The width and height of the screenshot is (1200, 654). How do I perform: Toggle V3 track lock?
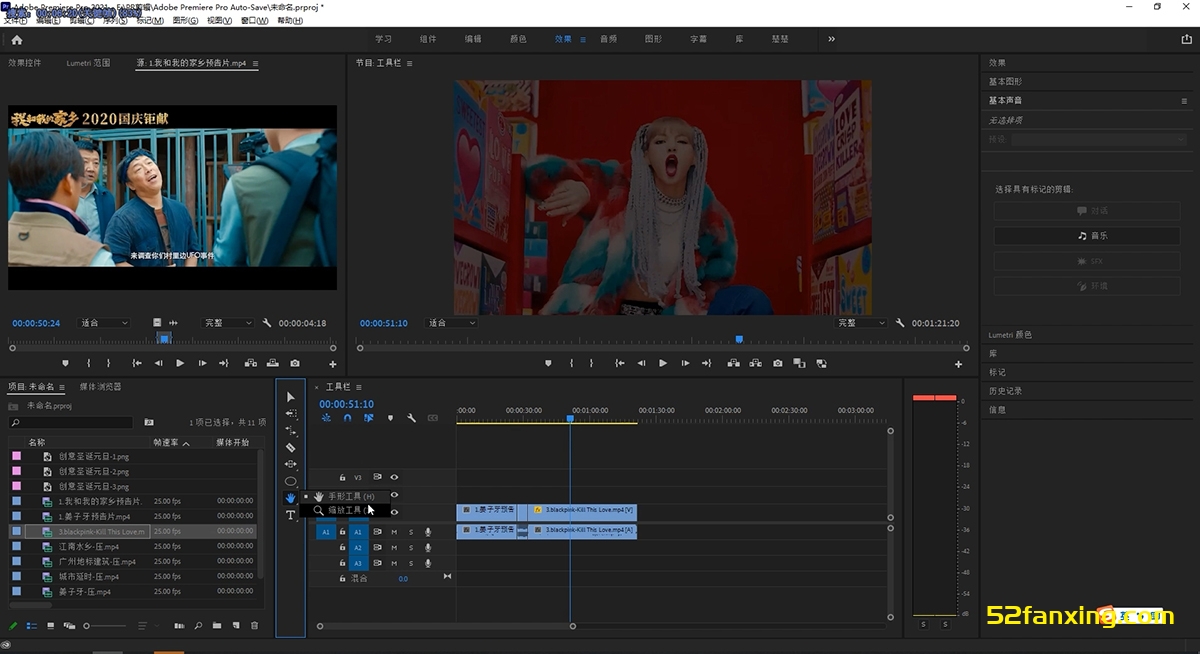pos(342,477)
